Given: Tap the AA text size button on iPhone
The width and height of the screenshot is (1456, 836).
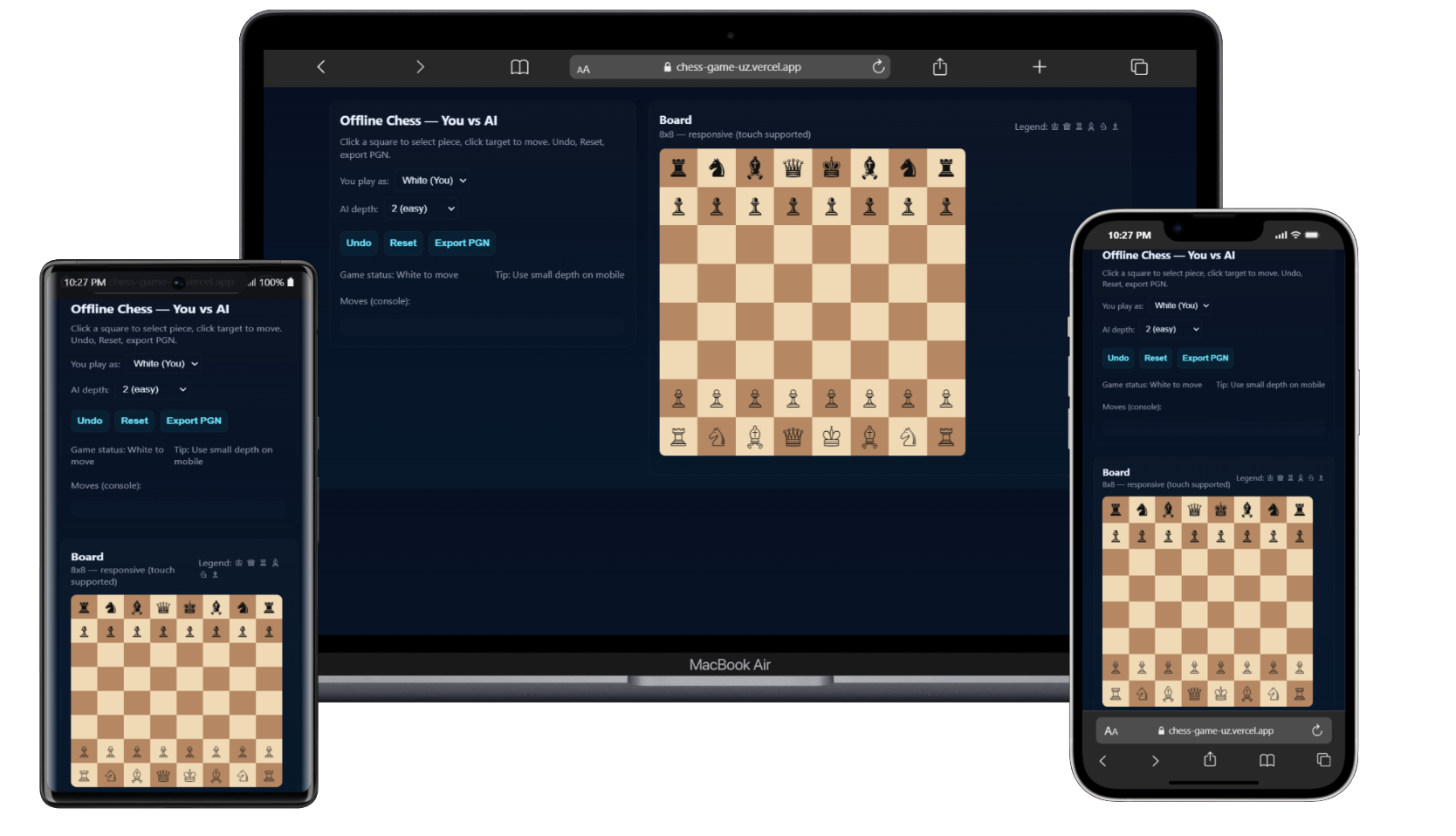Looking at the screenshot, I should 1111,730.
